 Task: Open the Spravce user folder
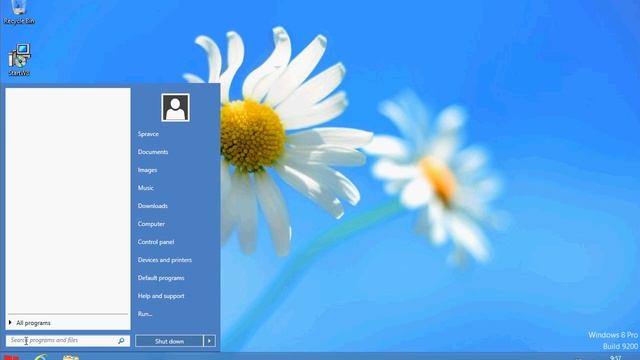coord(148,134)
